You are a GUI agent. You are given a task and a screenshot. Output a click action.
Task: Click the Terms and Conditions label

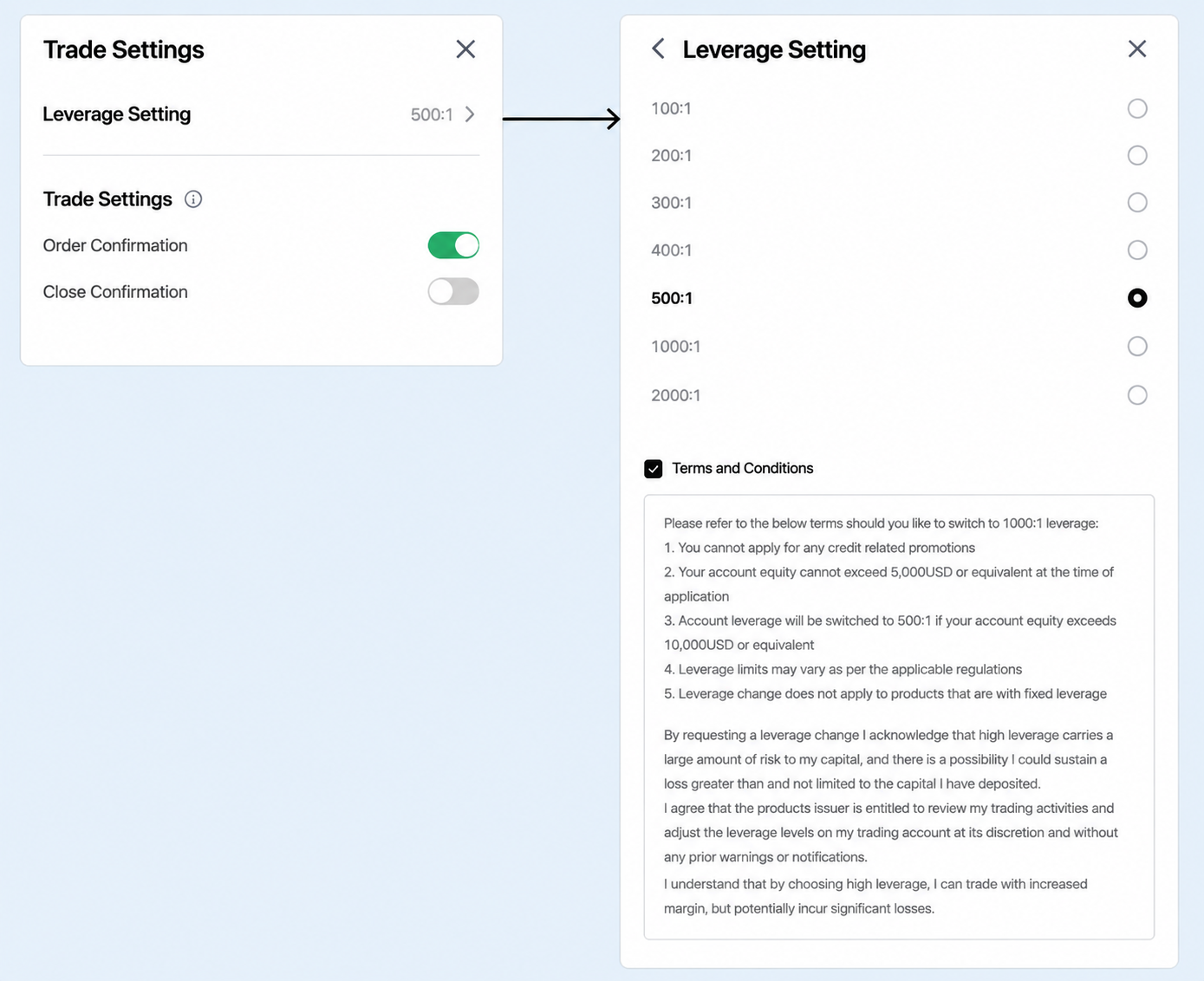pos(743,468)
